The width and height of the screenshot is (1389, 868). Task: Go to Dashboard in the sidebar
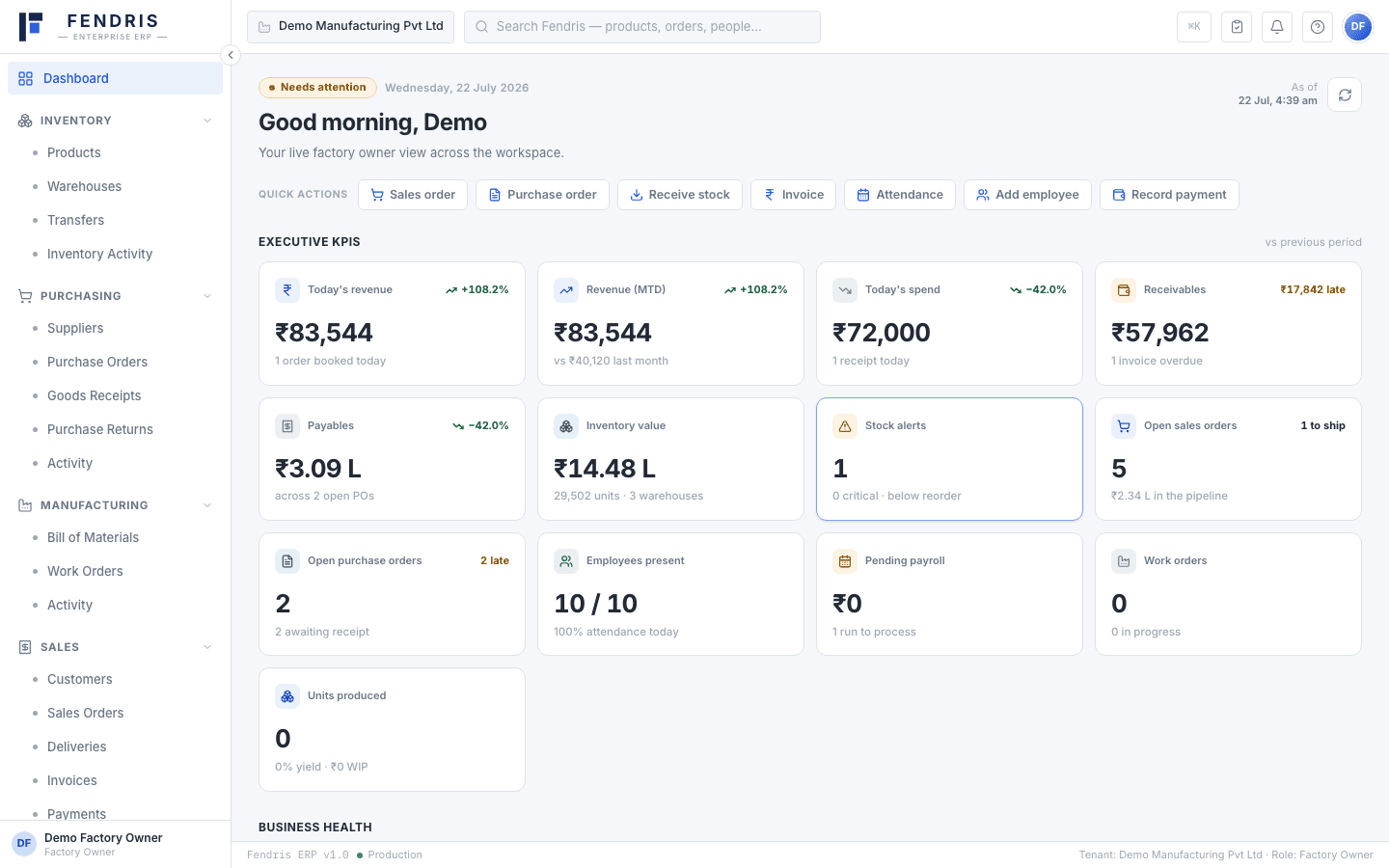115,78
